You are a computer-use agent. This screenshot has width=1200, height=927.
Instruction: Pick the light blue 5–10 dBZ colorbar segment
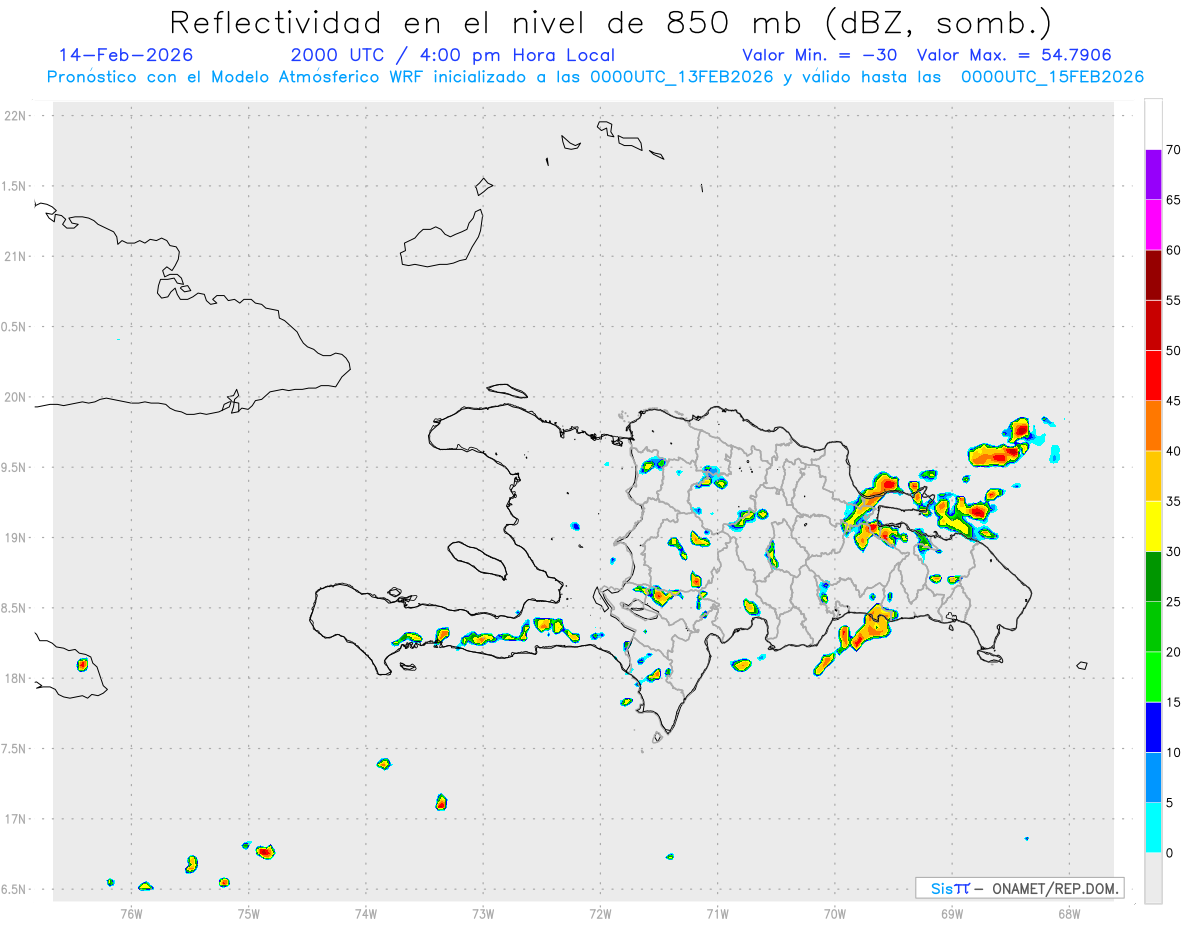[x=1153, y=778]
